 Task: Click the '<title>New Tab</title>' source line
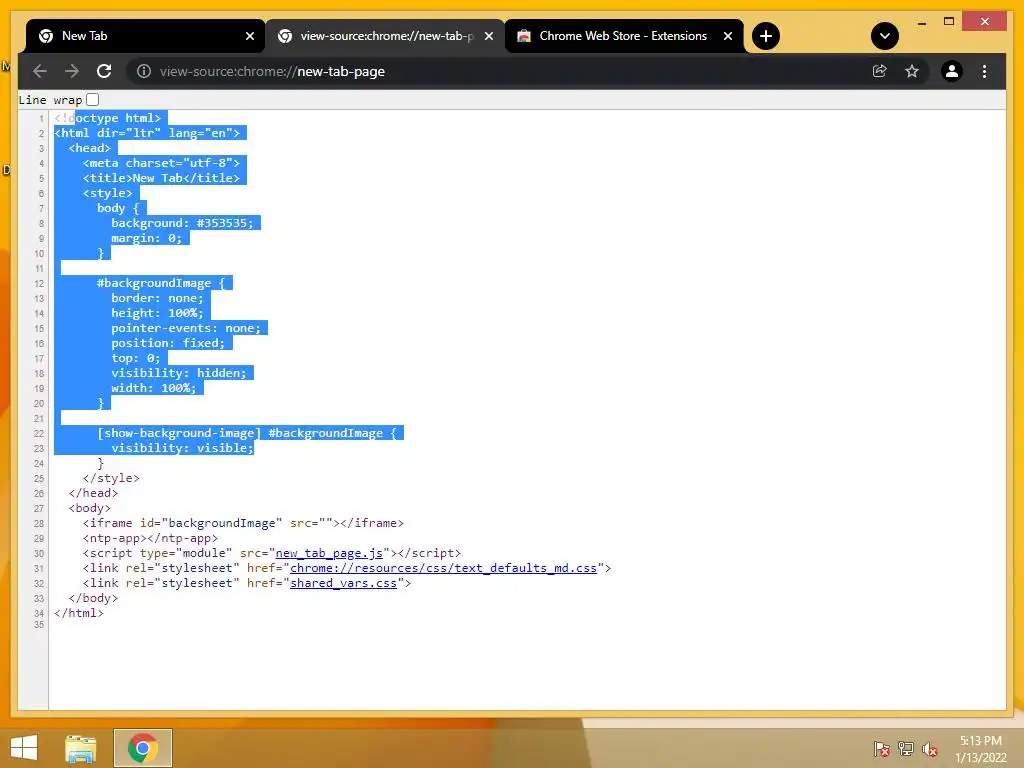click(x=161, y=178)
